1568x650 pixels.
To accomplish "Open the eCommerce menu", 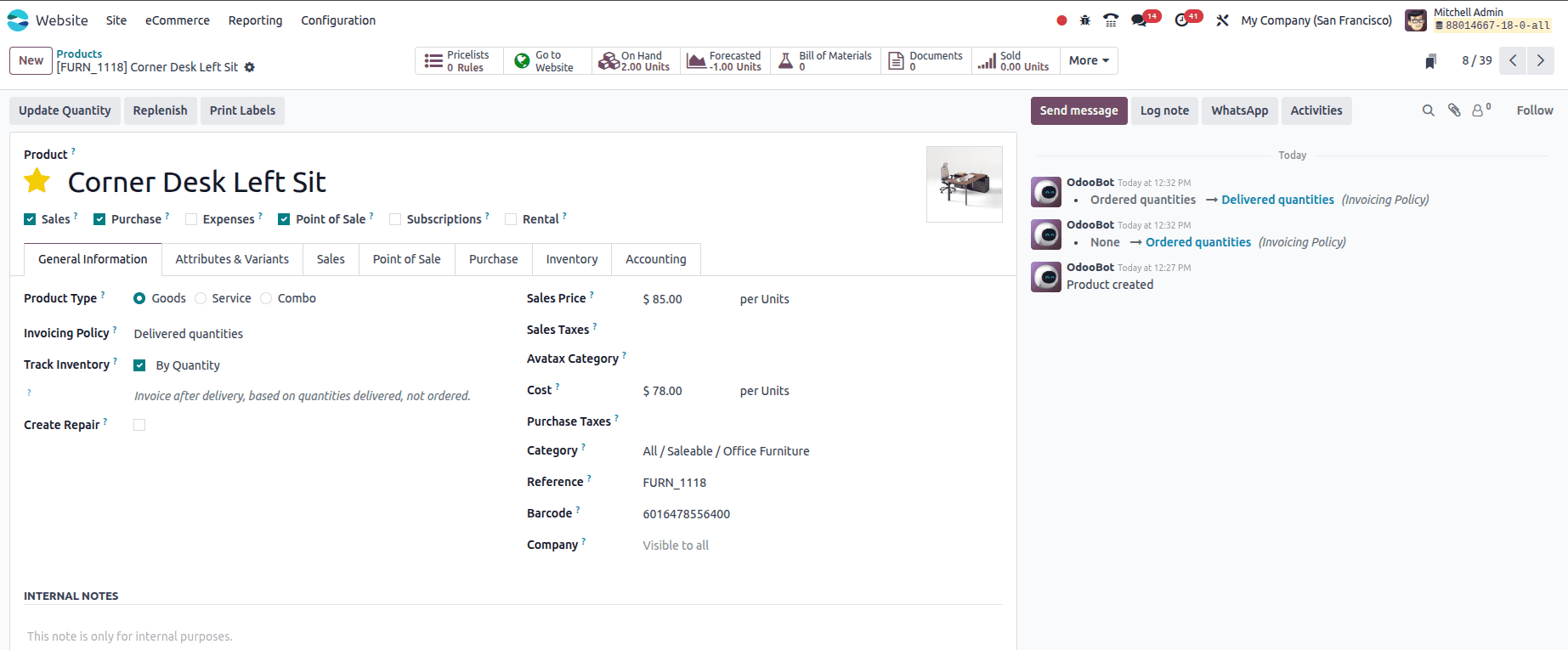I will click(x=178, y=20).
